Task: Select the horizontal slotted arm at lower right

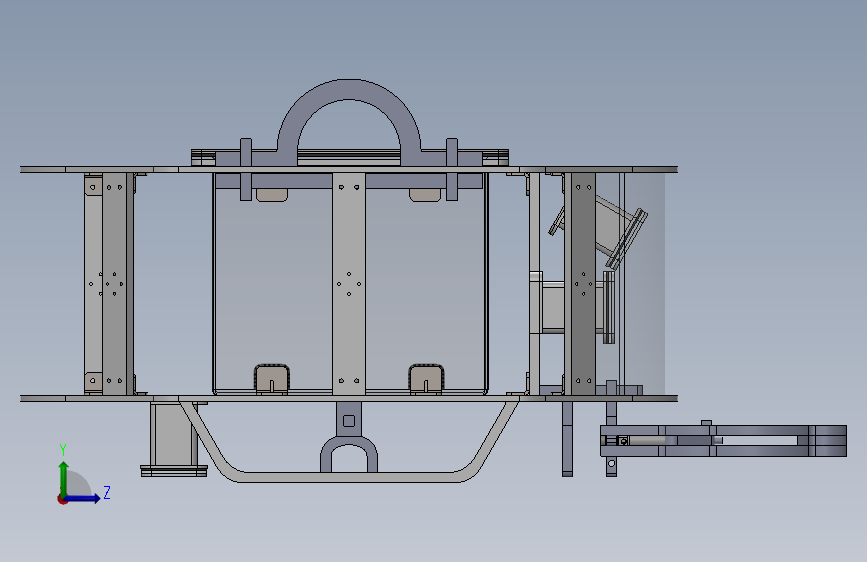Action: [x=723, y=440]
